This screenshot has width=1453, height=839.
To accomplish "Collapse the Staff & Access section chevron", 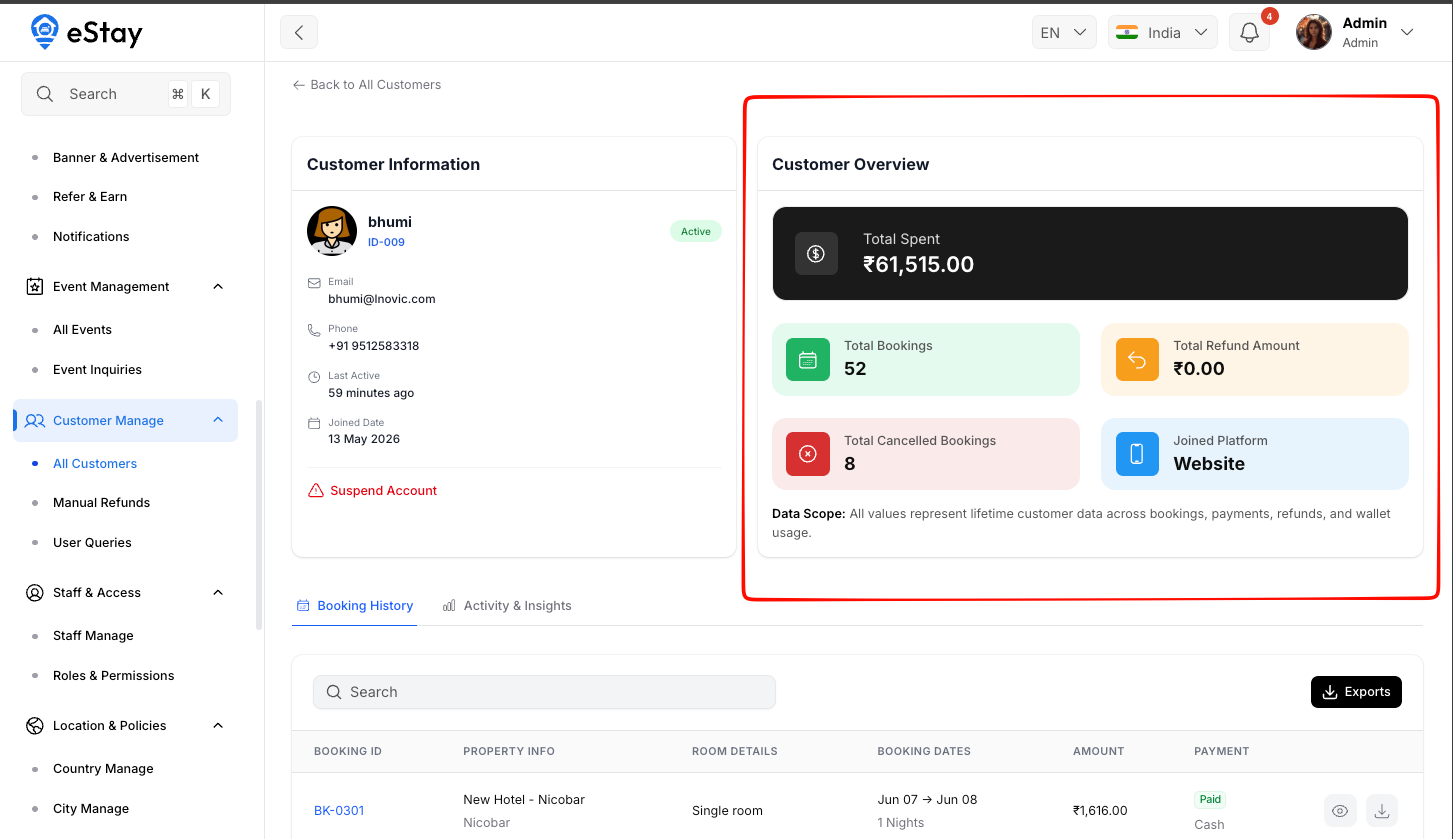I will 218,593.
